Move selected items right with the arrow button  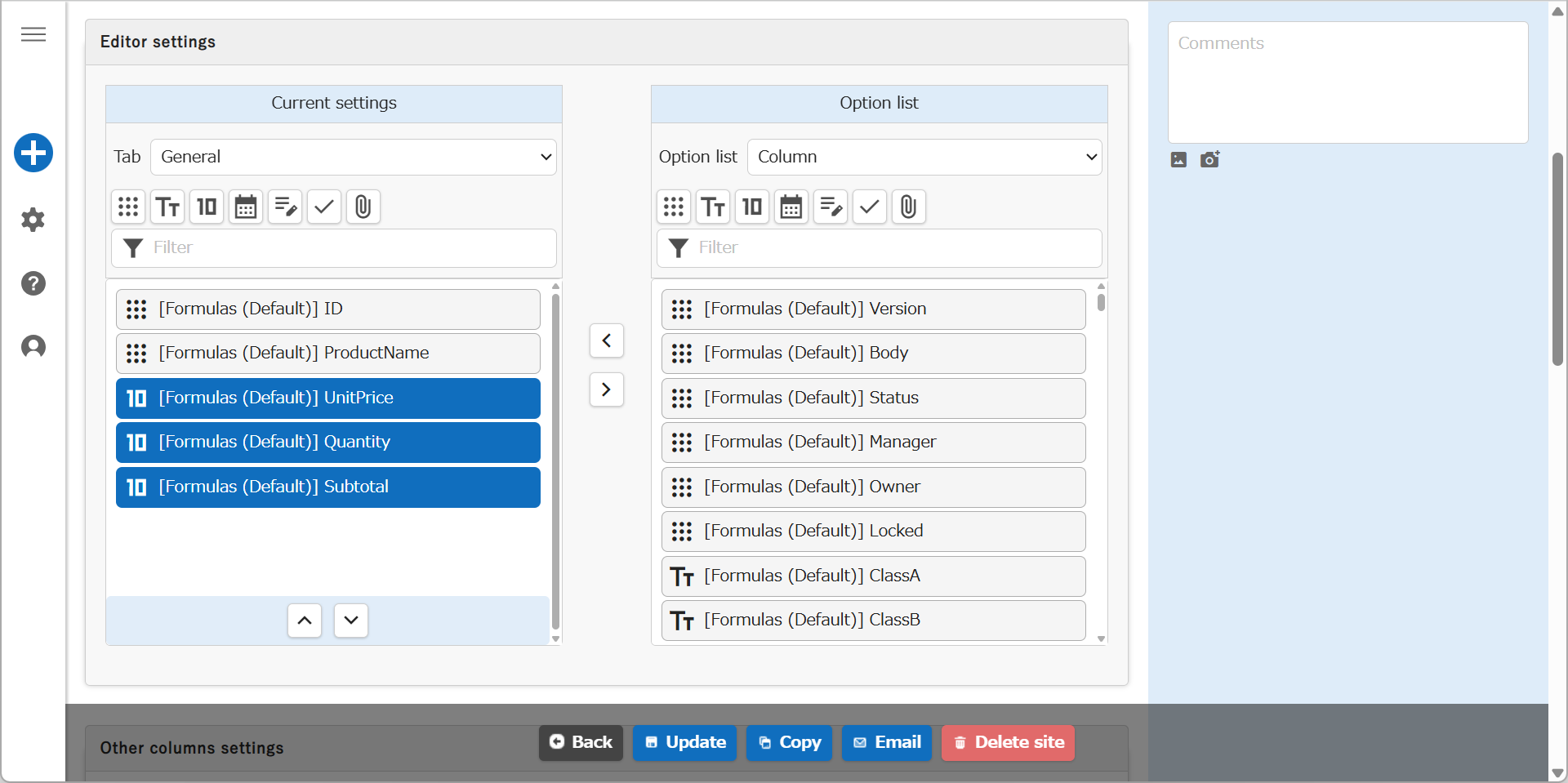[x=607, y=389]
